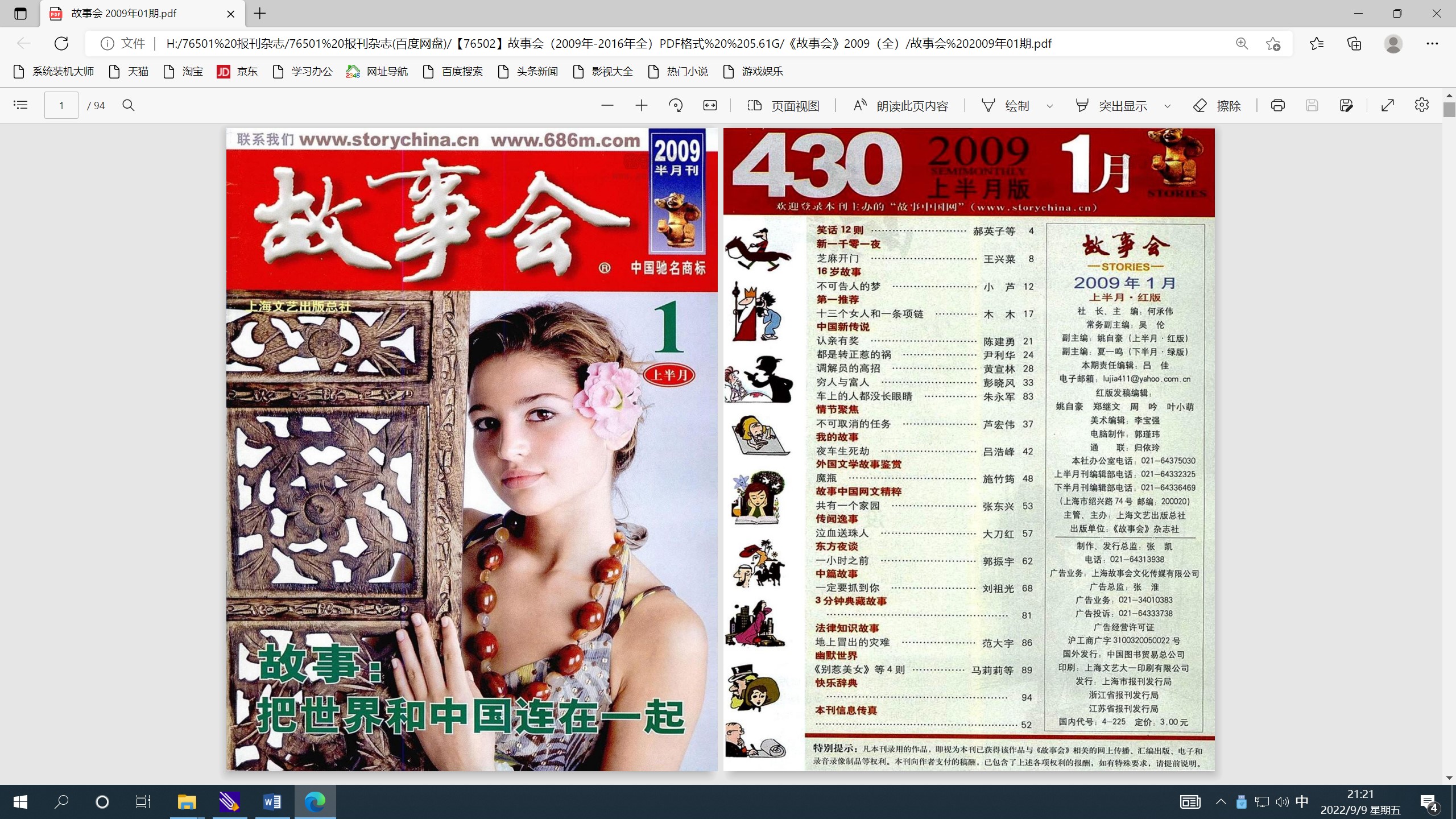
Task: Open the user profile menu
Action: (1393, 44)
